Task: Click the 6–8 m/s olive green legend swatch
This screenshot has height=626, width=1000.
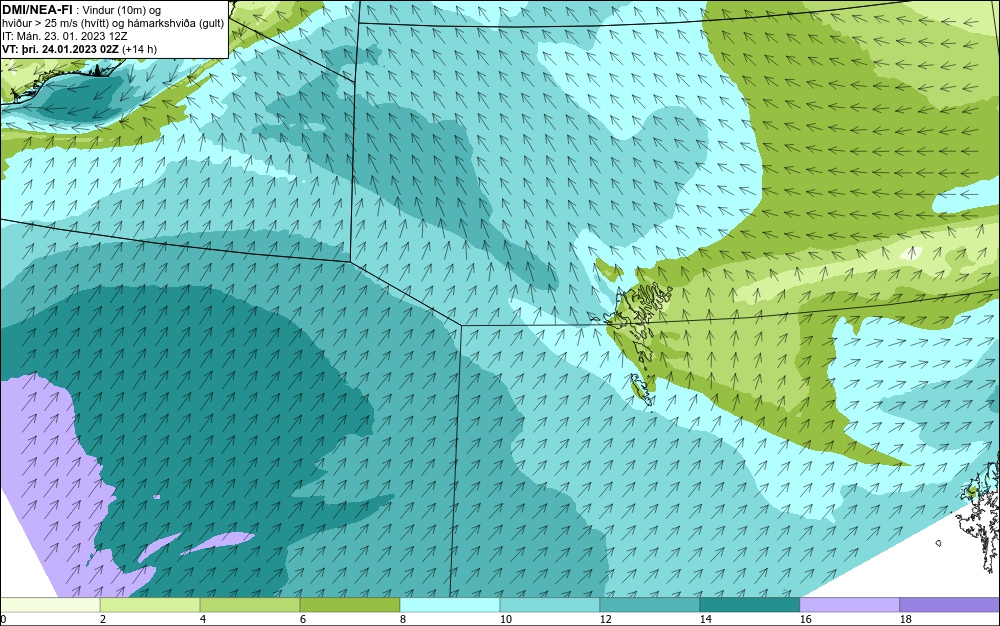Action: click(x=349, y=604)
